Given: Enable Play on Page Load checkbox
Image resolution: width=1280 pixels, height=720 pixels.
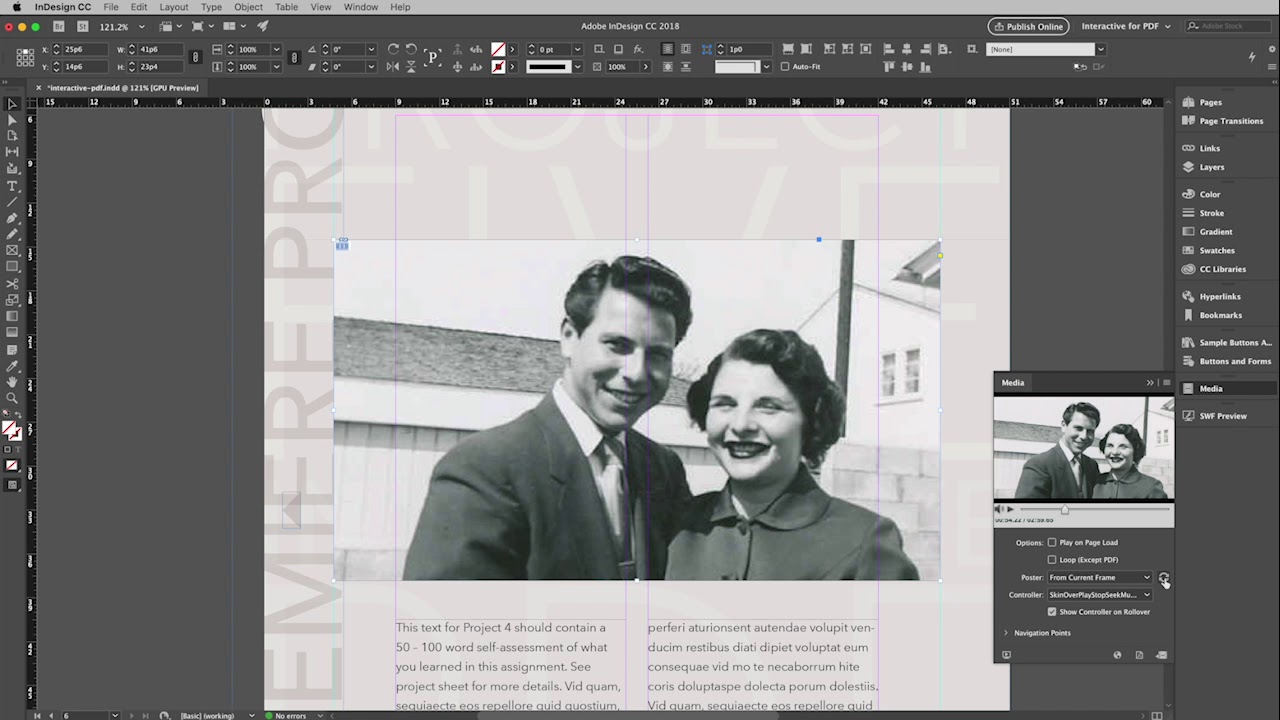Looking at the screenshot, I should tap(1052, 542).
